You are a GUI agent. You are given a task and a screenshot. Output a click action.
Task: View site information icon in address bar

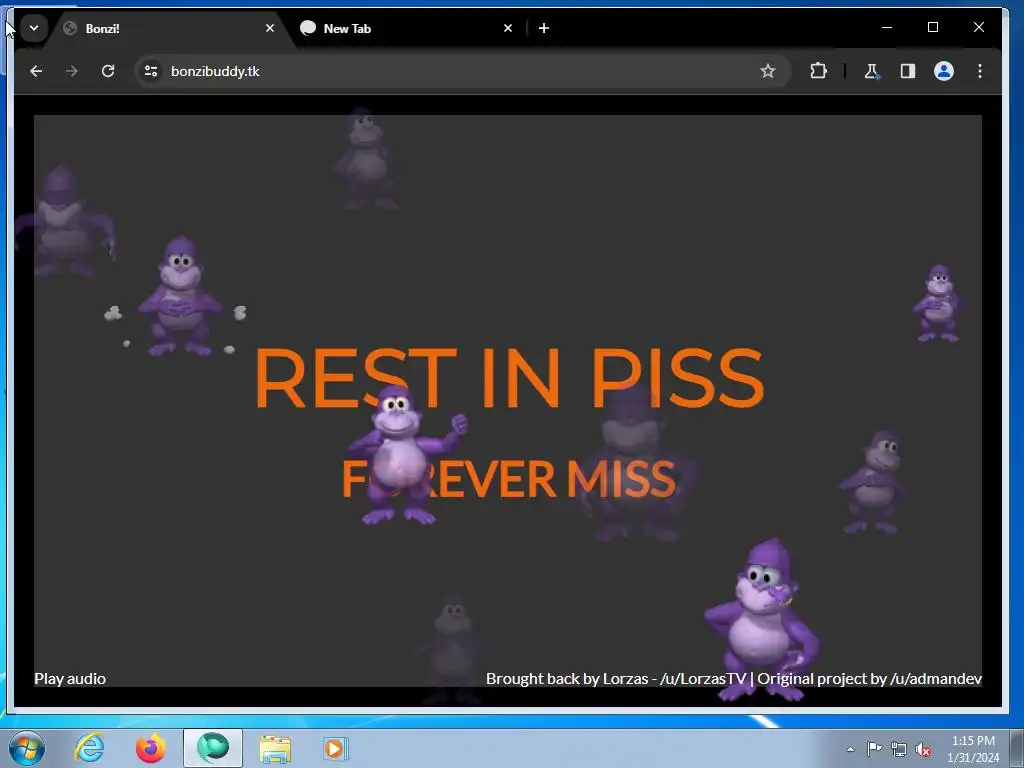151,71
